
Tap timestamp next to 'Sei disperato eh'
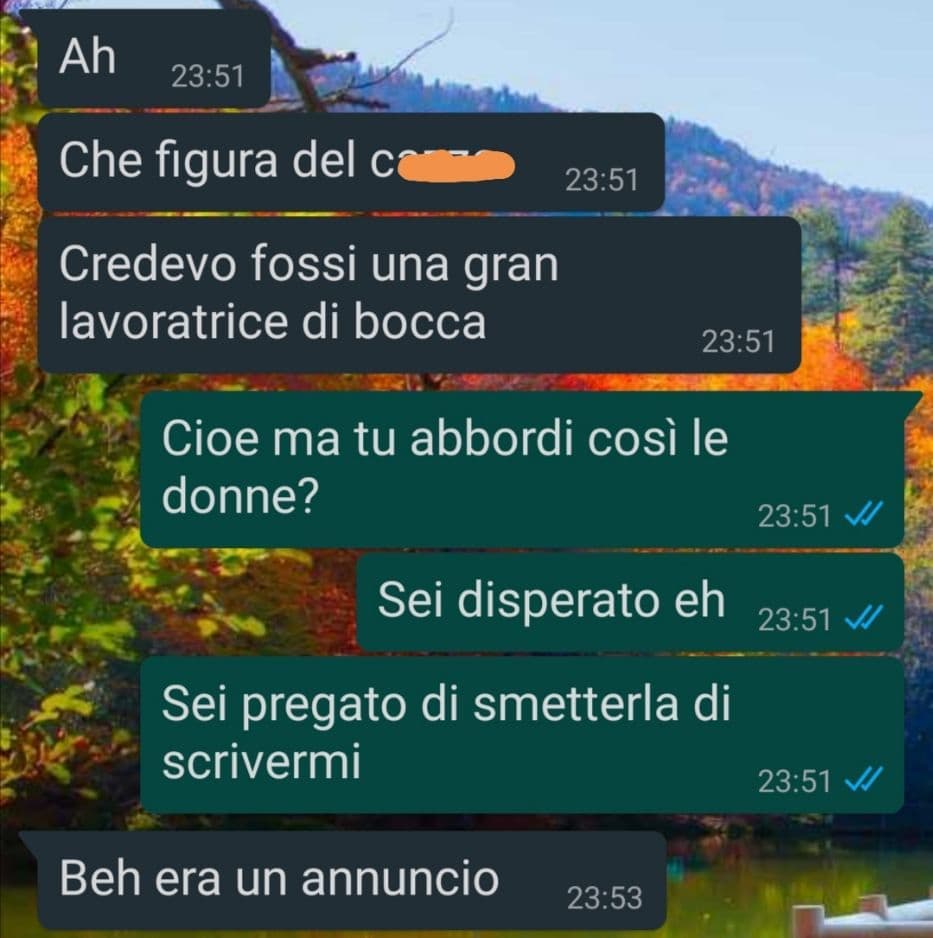click(x=794, y=619)
